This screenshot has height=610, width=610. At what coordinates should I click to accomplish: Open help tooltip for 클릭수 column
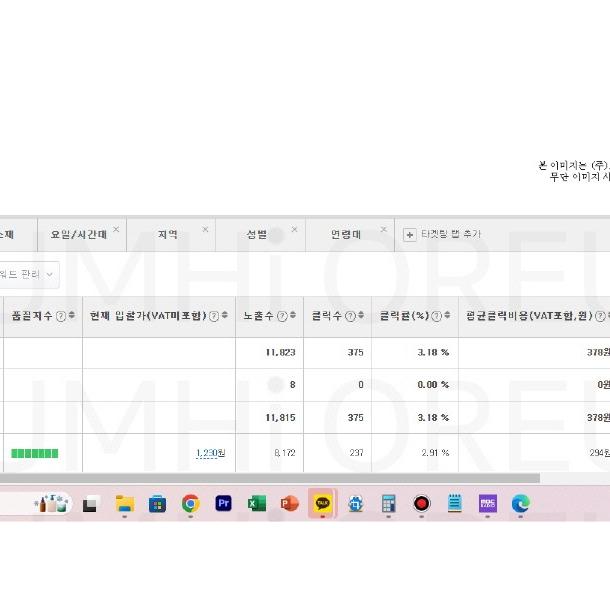(351, 316)
